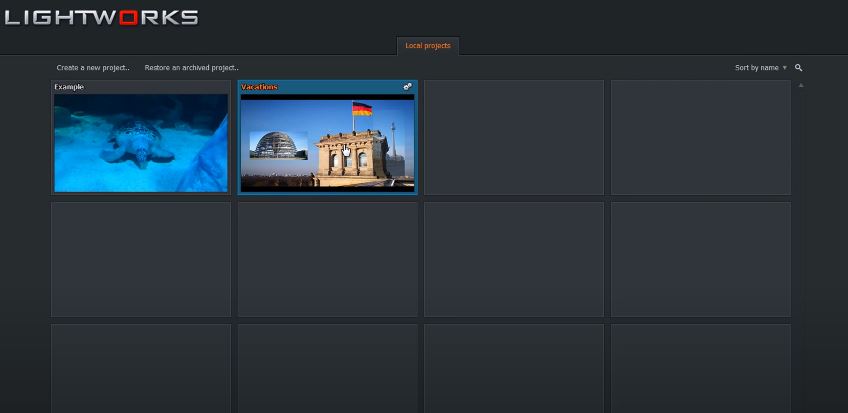Viewport: 848px width, 413px height.
Task: Open the Vacations project thumbnail
Action: pos(328,143)
